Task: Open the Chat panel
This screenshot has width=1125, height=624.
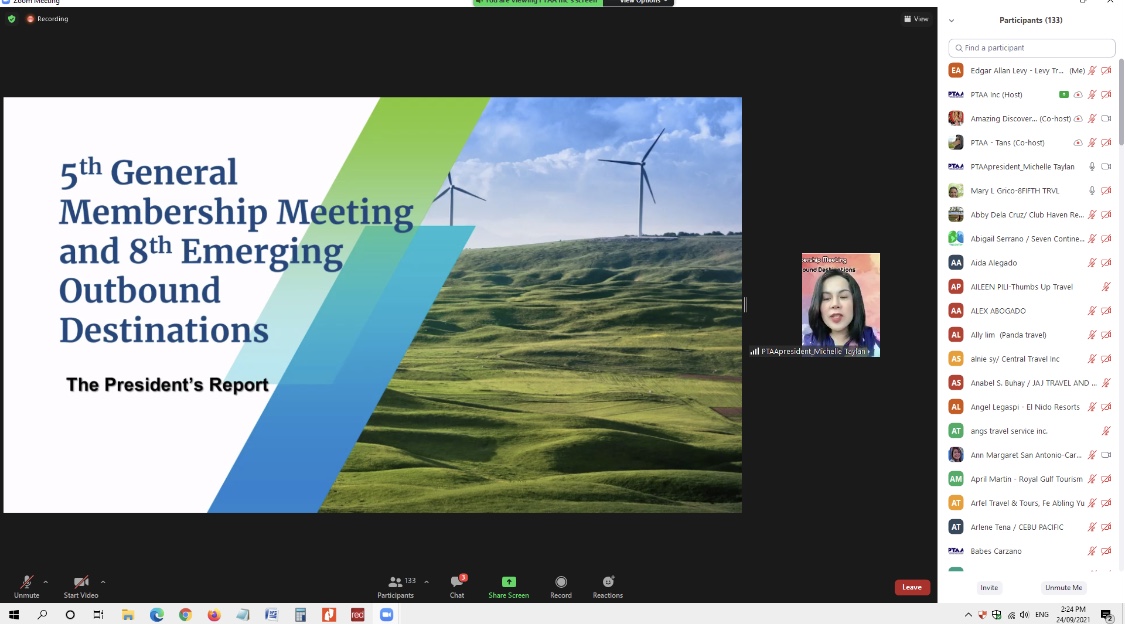Action: 457,586
